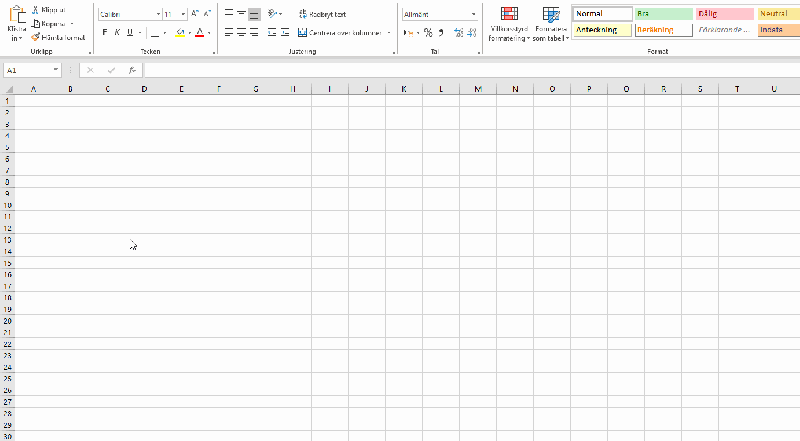Screen dimensions: 800x441
Task: Open the borders dropdown arrow
Action: pos(165,33)
